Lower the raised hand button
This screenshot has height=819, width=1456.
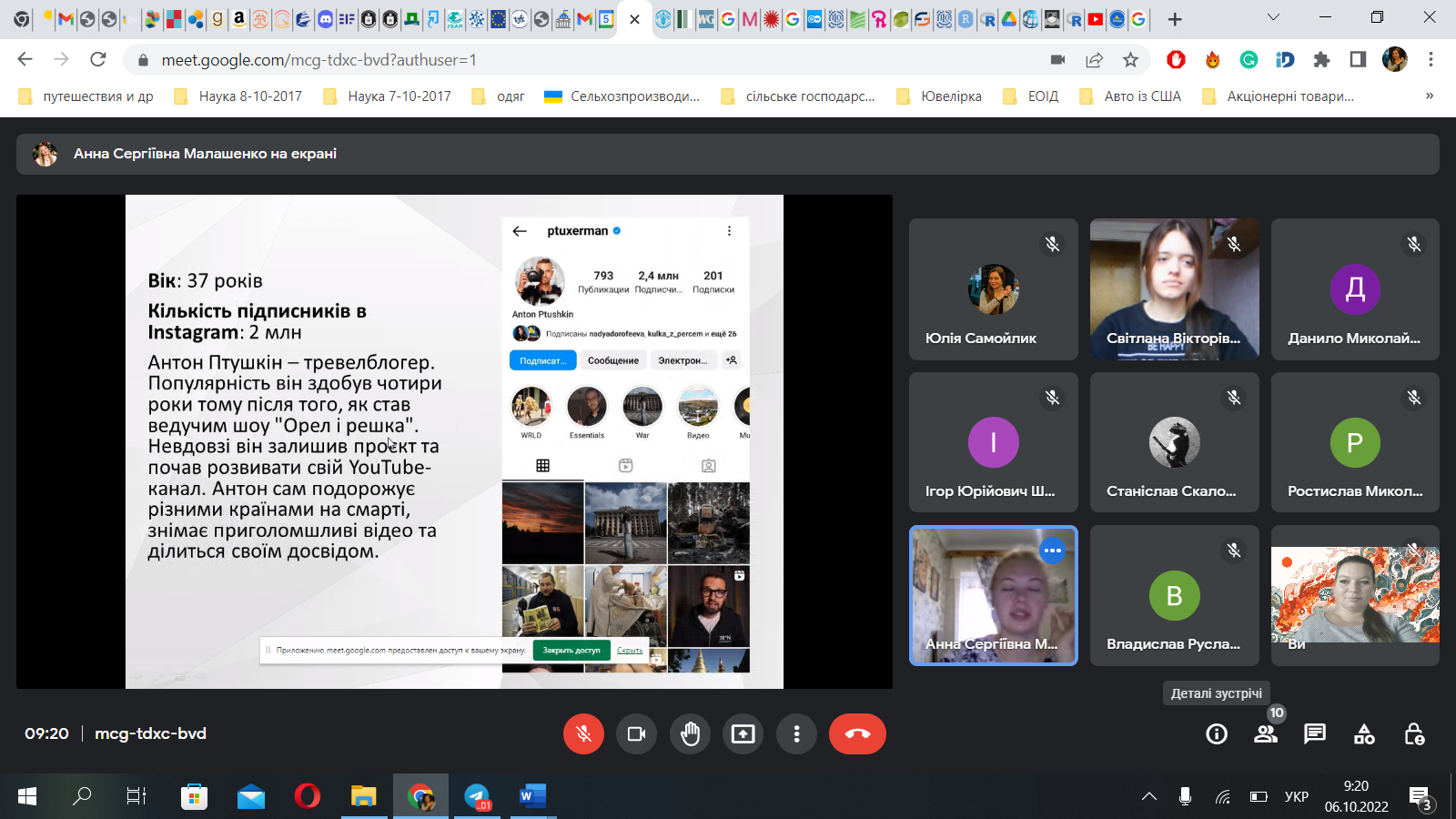click(x=690, y=733)
